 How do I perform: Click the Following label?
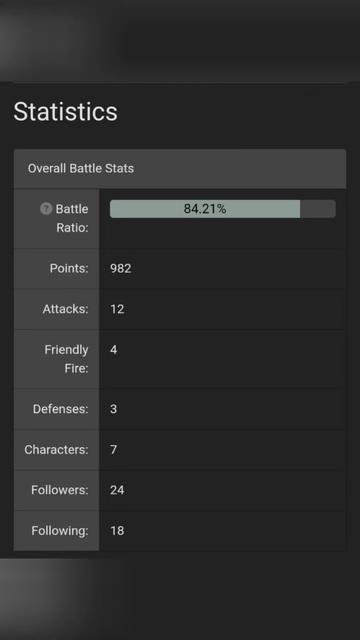pyautogui.click(x=60, y=531)
